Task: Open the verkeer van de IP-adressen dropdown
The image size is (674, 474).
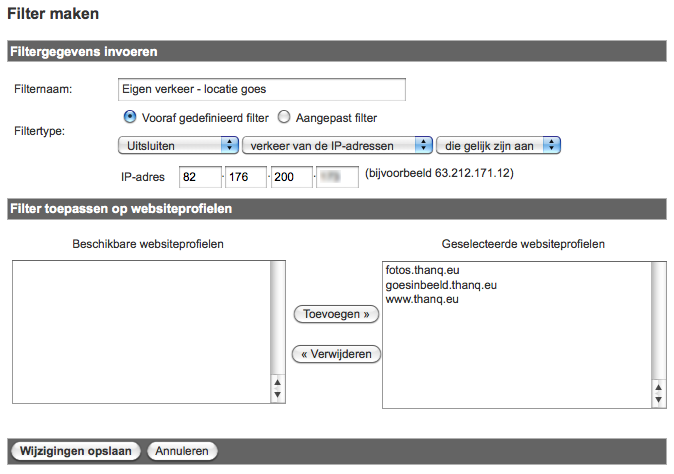Action: coord(337,146)
